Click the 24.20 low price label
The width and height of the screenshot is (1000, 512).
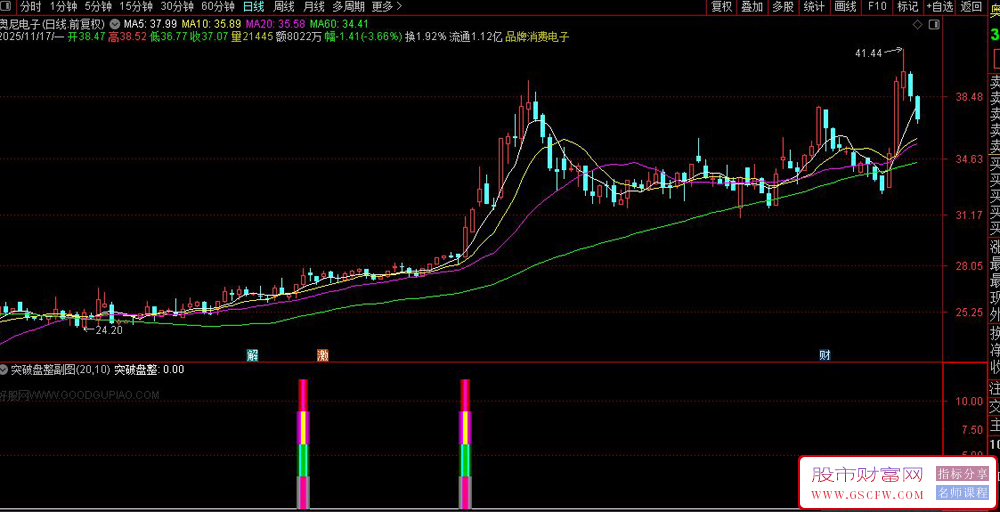[x=108, y=330]
